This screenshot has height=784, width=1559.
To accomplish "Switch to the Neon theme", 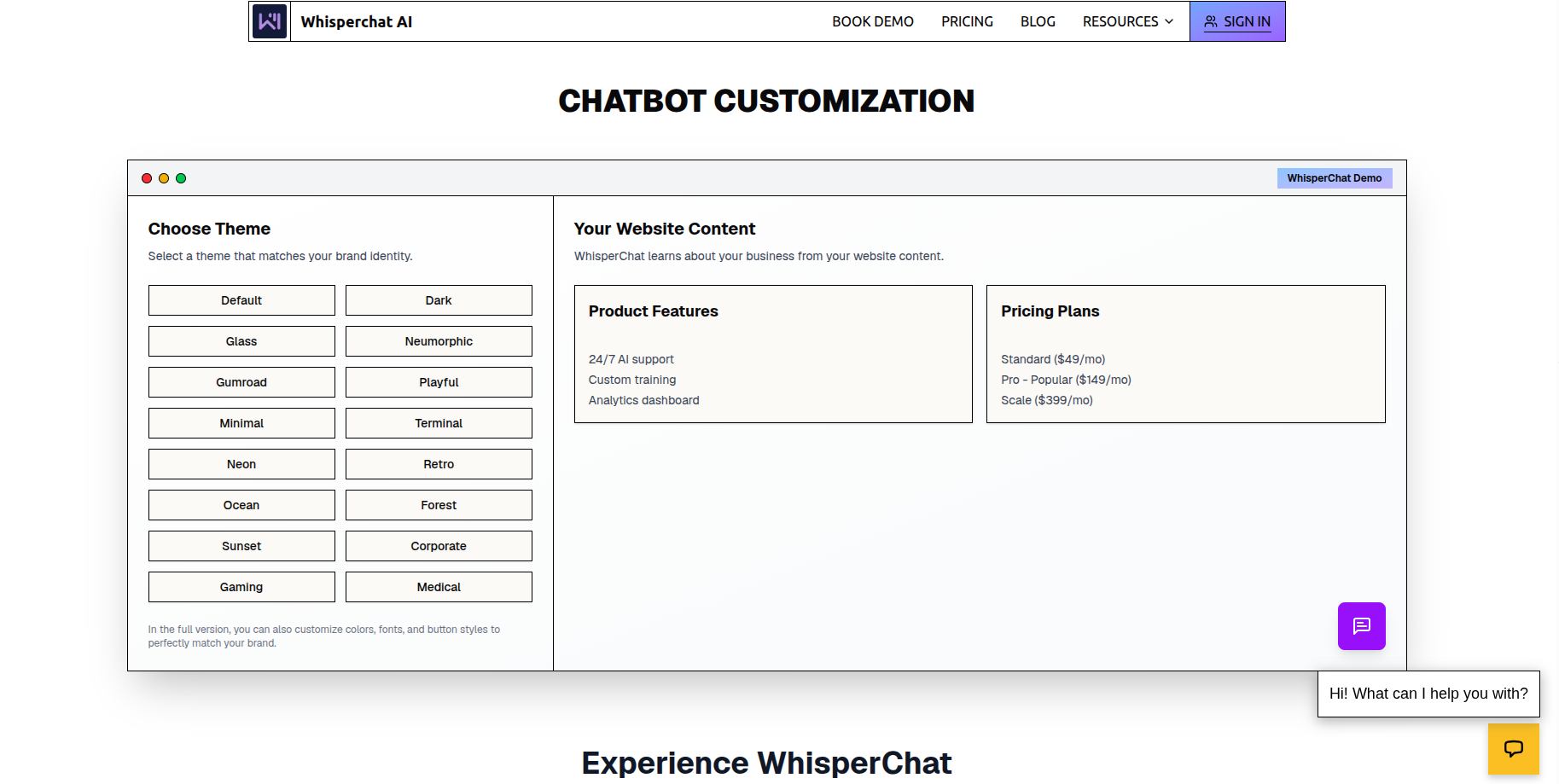I will (x=241, y=464).
